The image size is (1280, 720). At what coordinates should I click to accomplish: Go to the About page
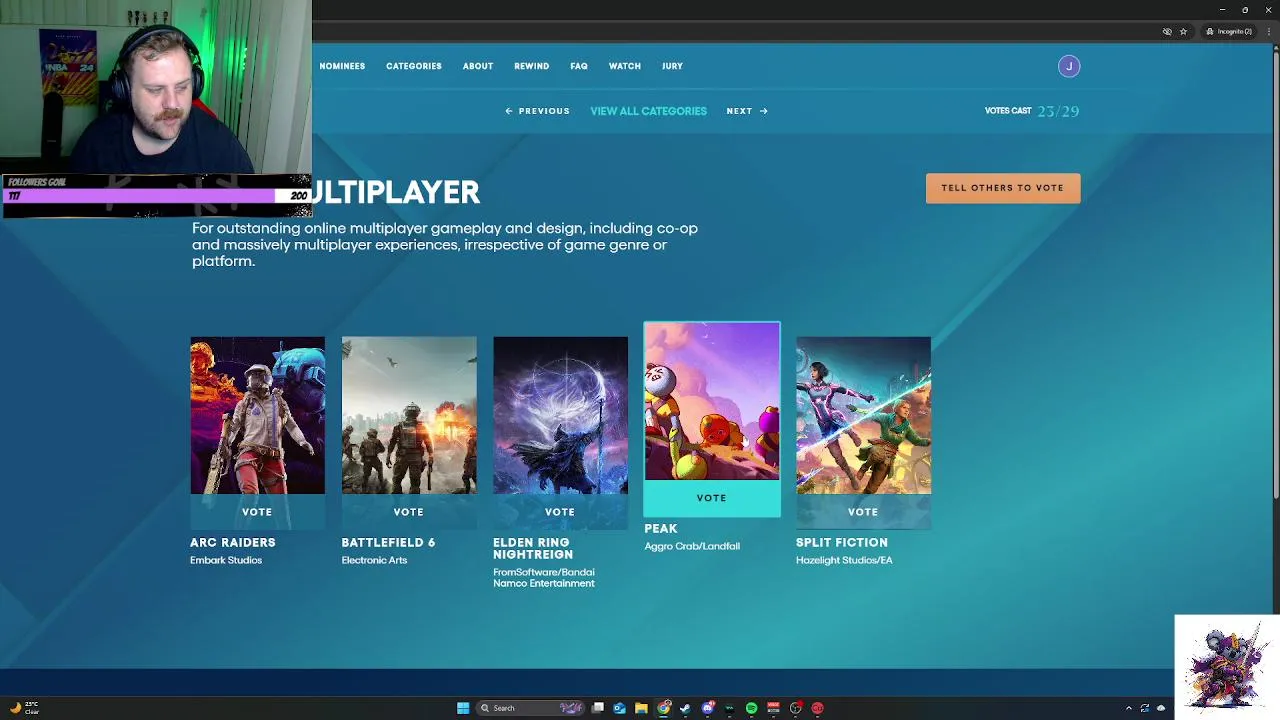[478, 66]
